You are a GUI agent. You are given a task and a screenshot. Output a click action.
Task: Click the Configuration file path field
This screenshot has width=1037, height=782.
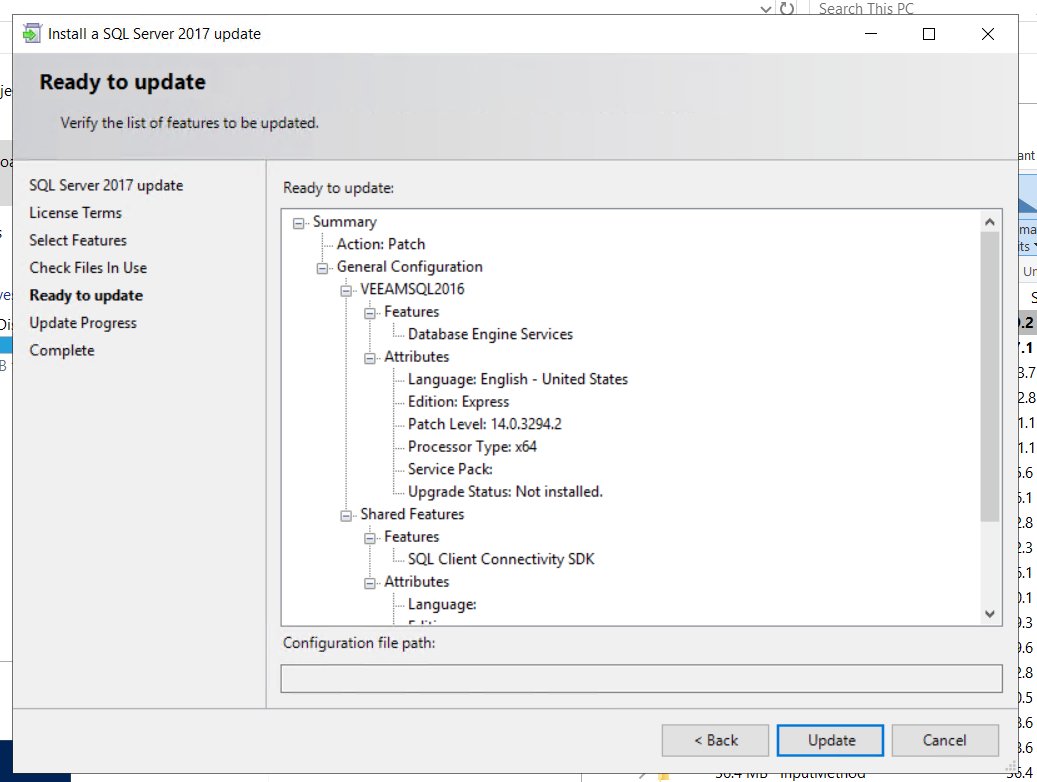point(642,679)
